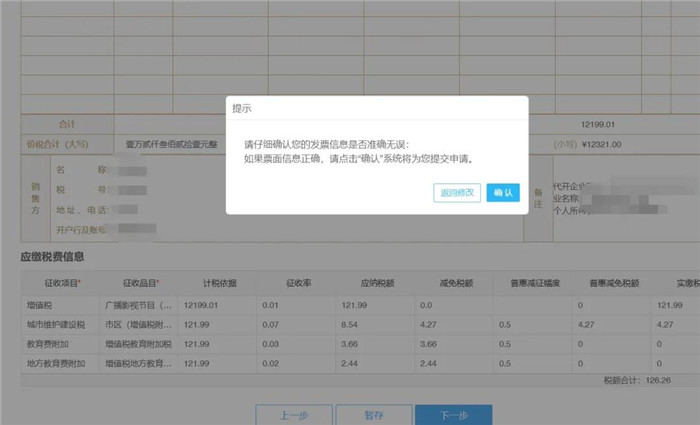The width and height of the screenshot is (700, 425).
Task: Click 返回修改 to go back and edit
Action: coord(457,192)
